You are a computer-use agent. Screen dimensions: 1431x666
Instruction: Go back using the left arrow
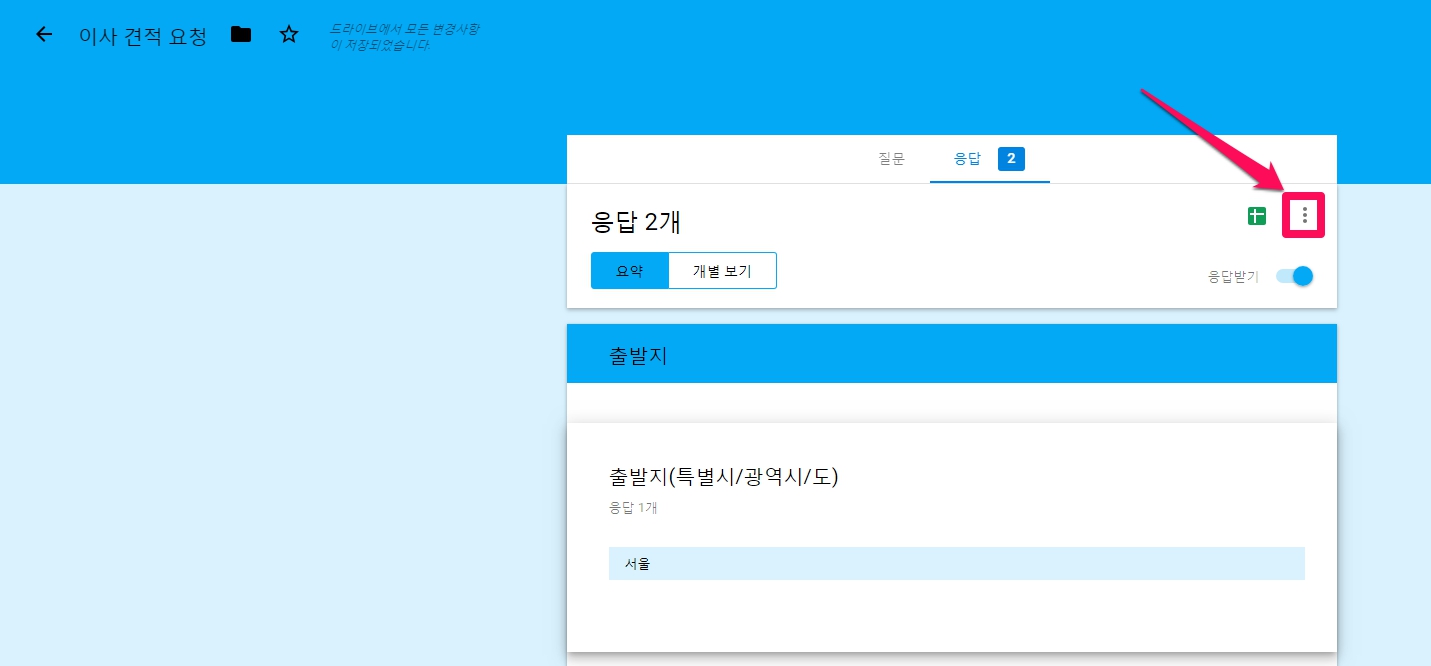(43, 35)
